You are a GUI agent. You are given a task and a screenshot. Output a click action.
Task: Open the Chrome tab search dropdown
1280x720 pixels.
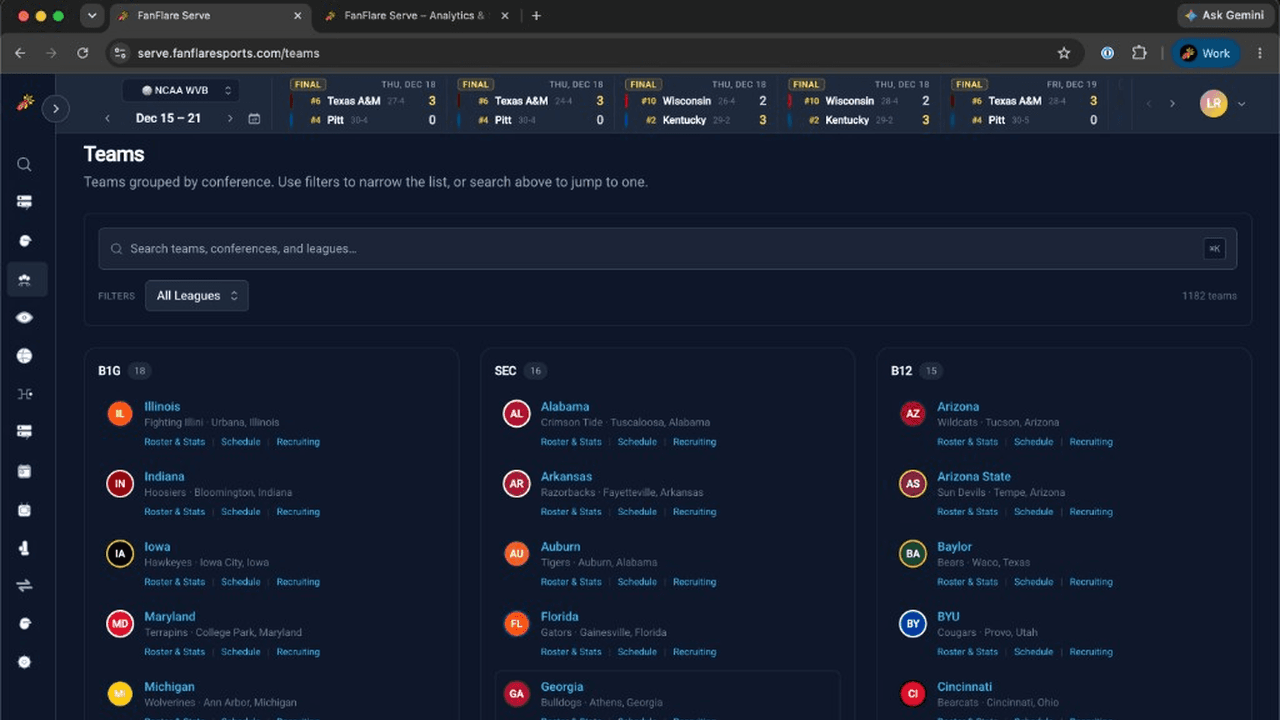92,16
